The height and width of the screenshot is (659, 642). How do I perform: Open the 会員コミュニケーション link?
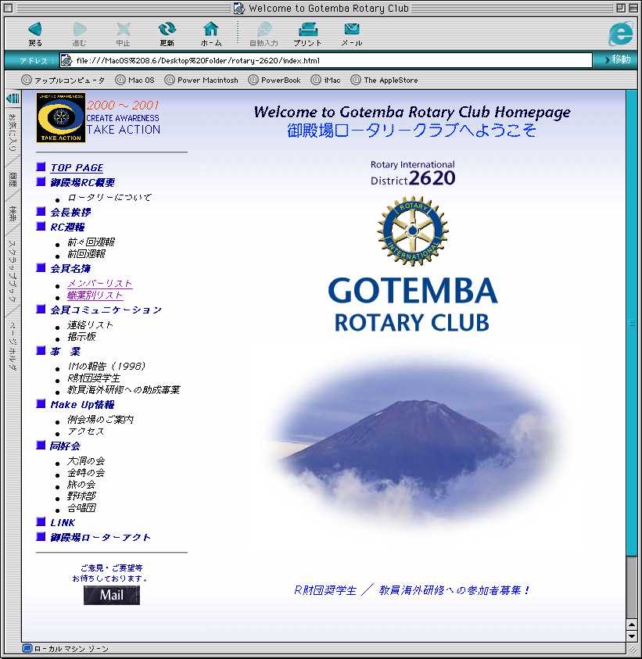[x=106, y=310]
